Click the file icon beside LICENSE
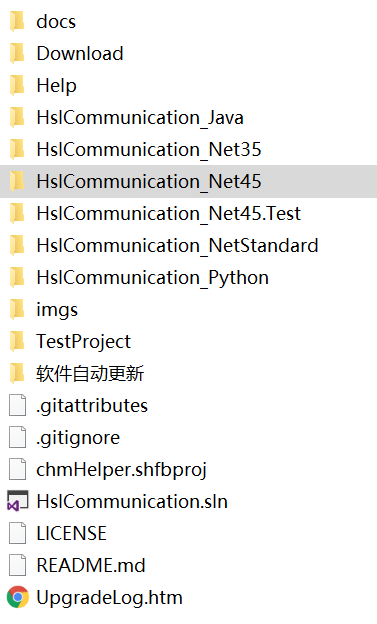 click(x=18, y=533)
